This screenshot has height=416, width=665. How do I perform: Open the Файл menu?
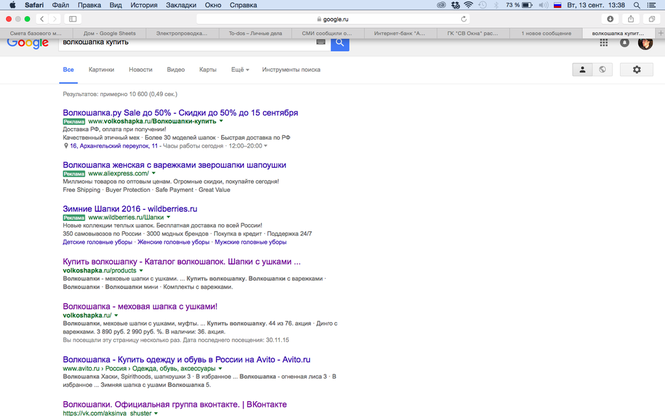point(61,5)
